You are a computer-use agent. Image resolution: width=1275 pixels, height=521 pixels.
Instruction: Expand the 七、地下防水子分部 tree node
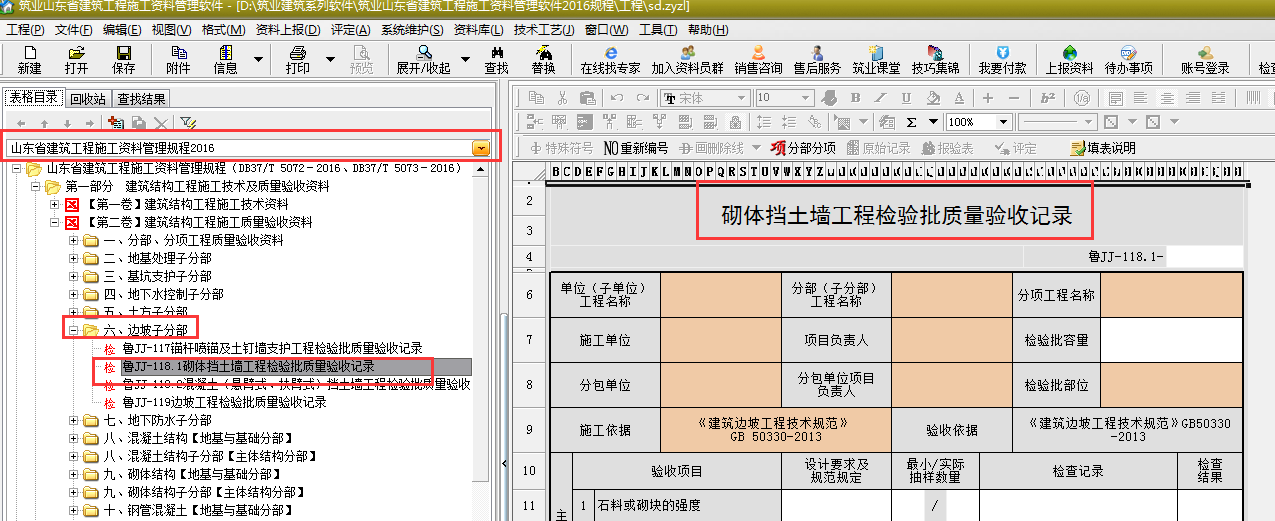[73, 420]
